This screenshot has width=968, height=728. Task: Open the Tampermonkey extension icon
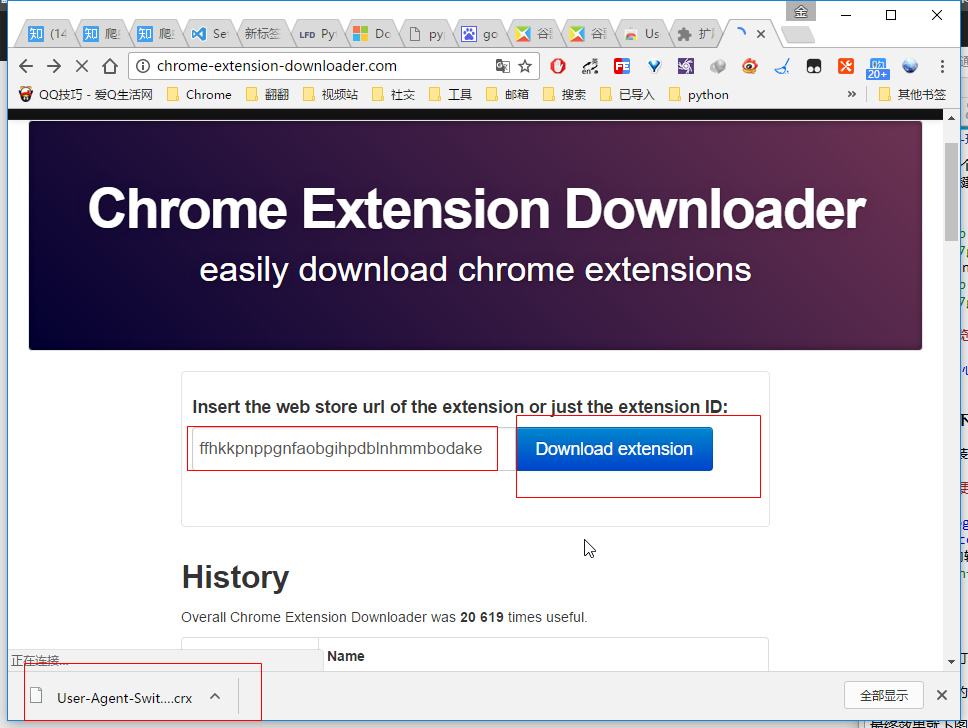coord(814,66)
